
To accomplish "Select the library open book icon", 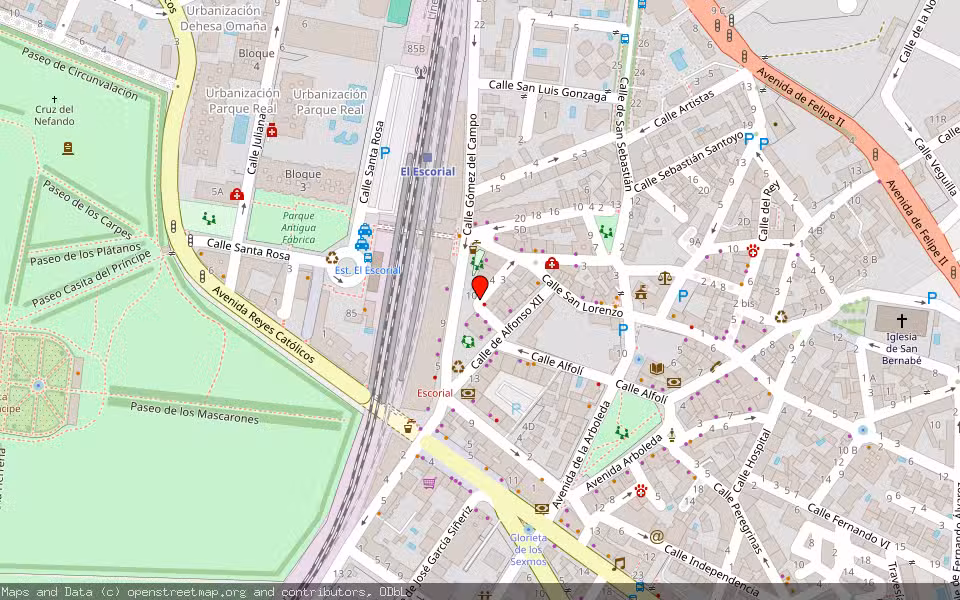I will pos(656,368).
